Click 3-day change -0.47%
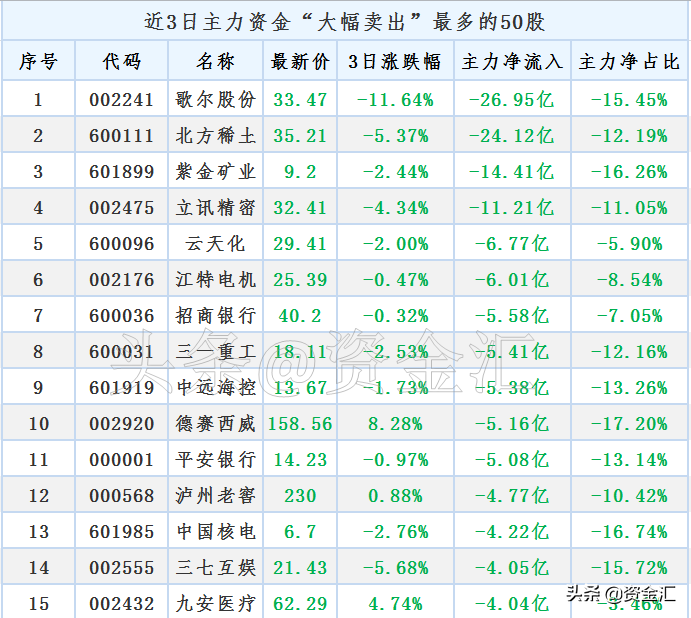691x618 pixels. [x=395, y=280]
